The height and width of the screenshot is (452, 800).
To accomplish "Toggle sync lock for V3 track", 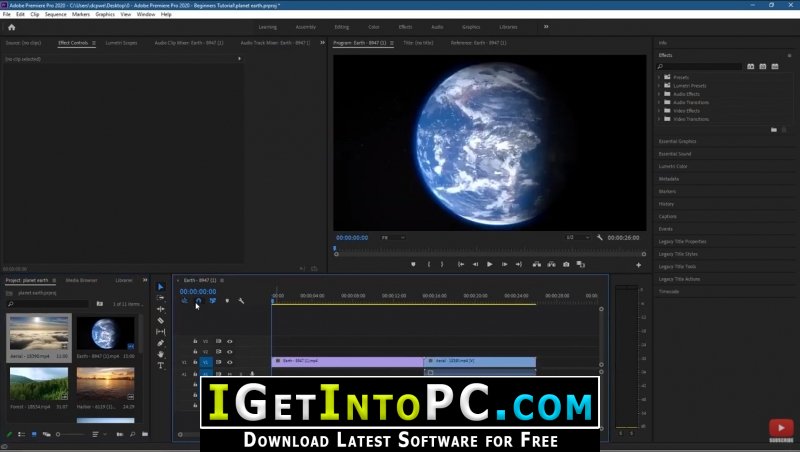I will pyautogui.click(x=218, y=341).
